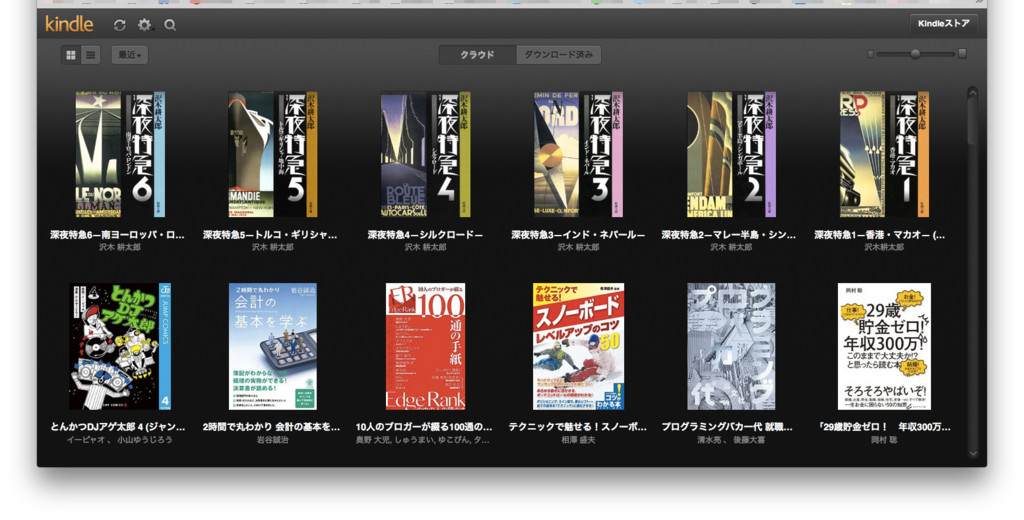Screen dimensions: 1024x520
Task: Click title 深夜特急1—香港・マカオ—
Action: point(880,235)
